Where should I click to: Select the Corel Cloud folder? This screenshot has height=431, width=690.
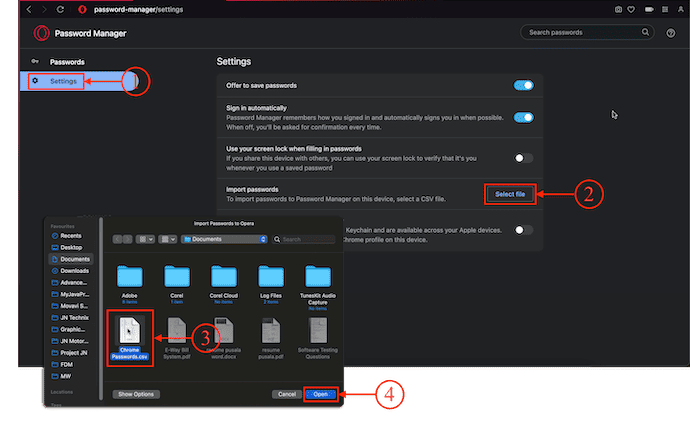[x=224, y=284]
